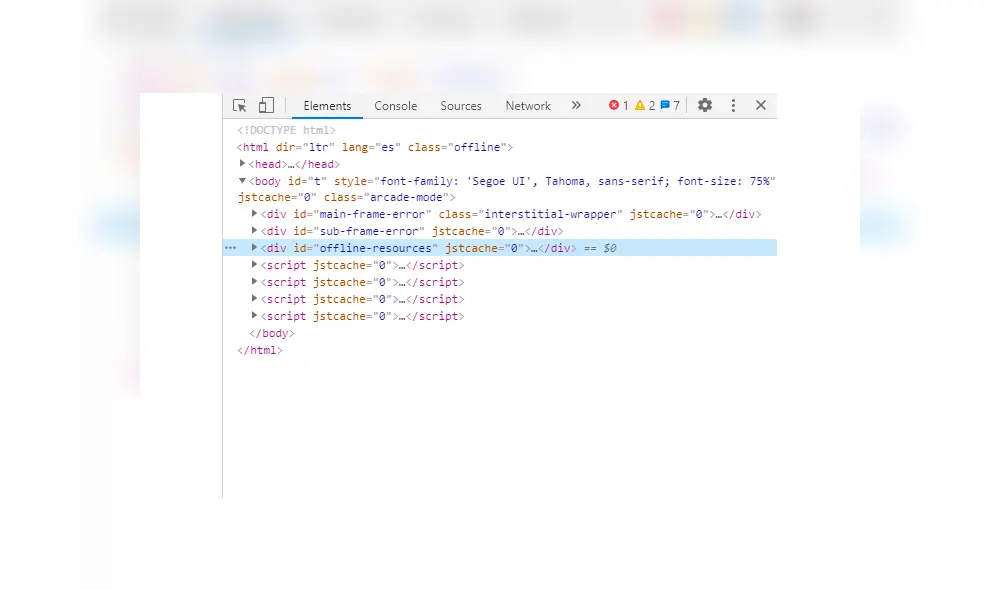Open the Network tab
The height and width of the screenshot is (590, 1000).
(528, 106)
